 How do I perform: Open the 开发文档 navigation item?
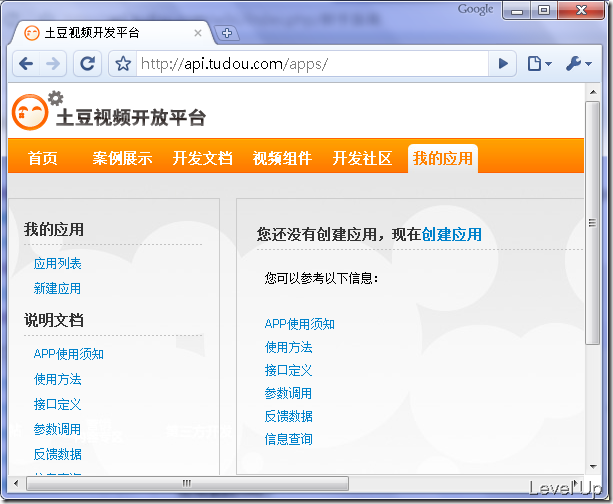click(x=203, y=158)
